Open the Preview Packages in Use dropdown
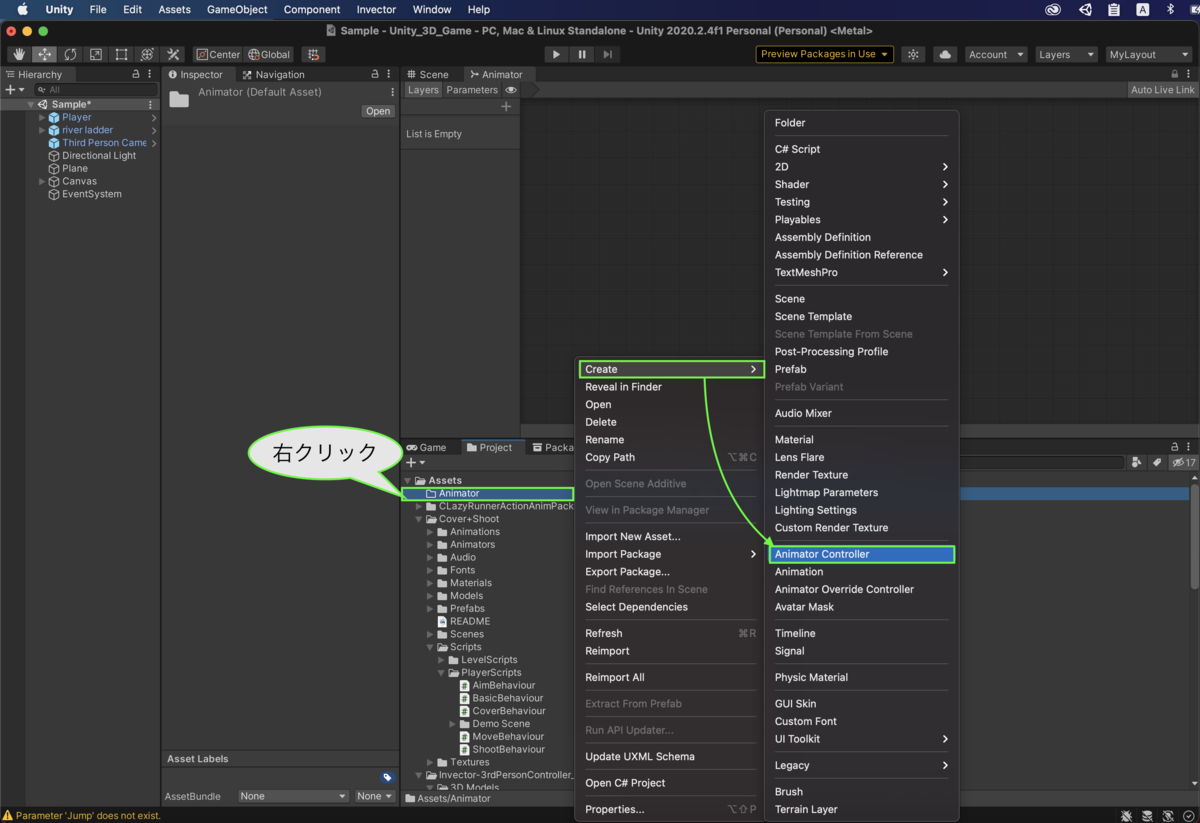This screenshot has height=823, width=1200. coord(825,54)
